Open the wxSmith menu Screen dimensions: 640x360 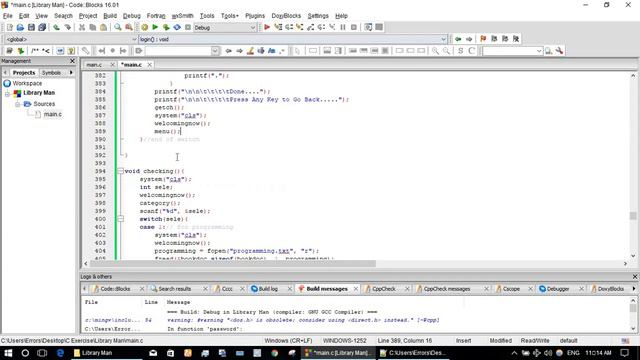182,16
